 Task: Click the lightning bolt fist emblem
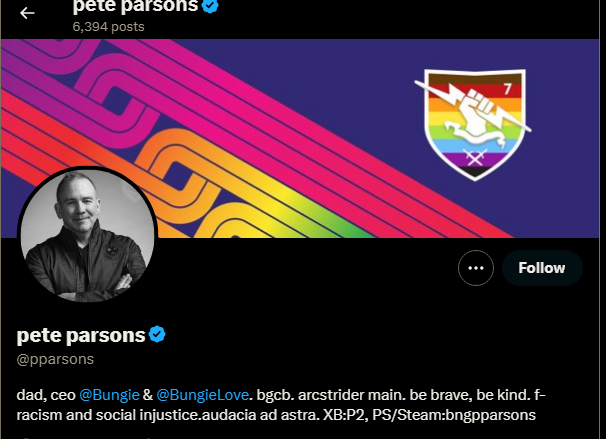click(474, 110)
